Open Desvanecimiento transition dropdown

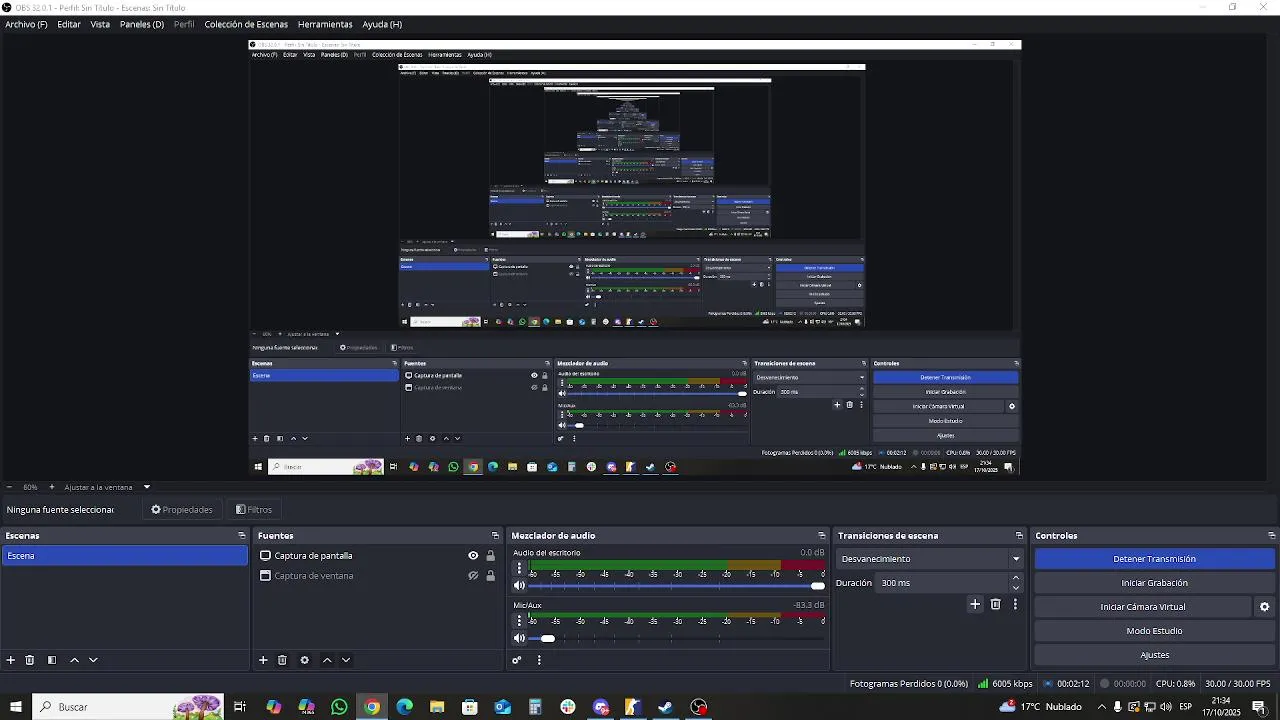pyautogui.click(x=930, y=559)
